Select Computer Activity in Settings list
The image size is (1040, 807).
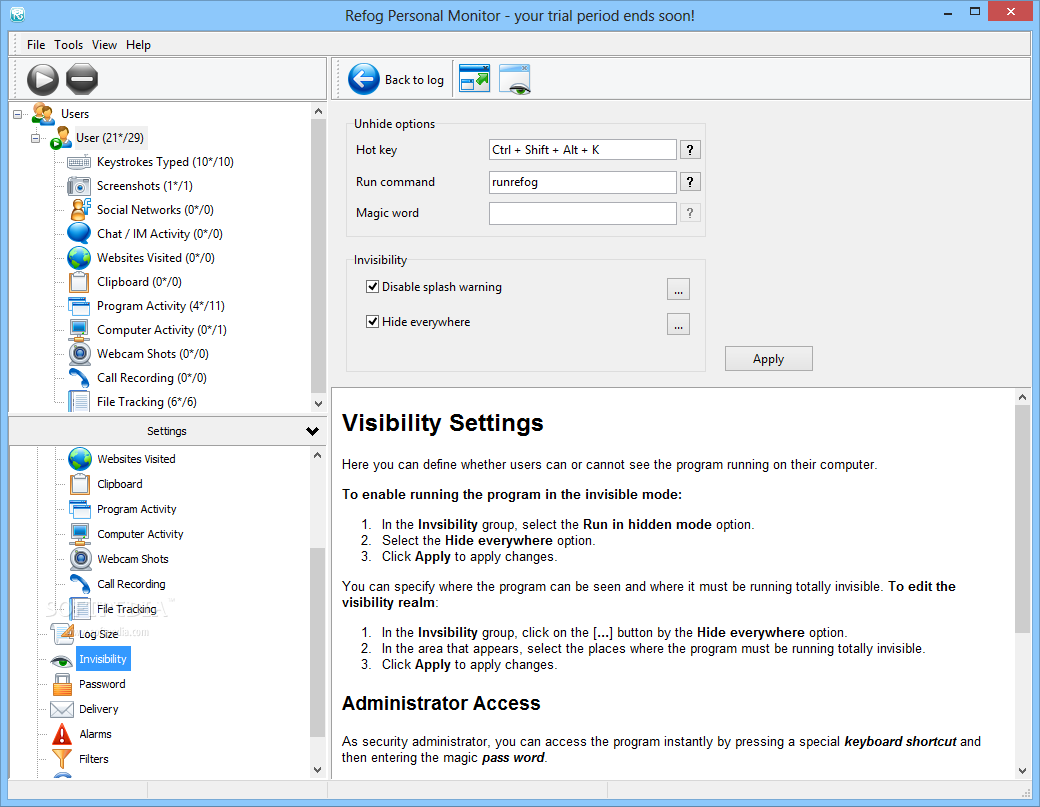pyautogui.click(x=140, y=534)
